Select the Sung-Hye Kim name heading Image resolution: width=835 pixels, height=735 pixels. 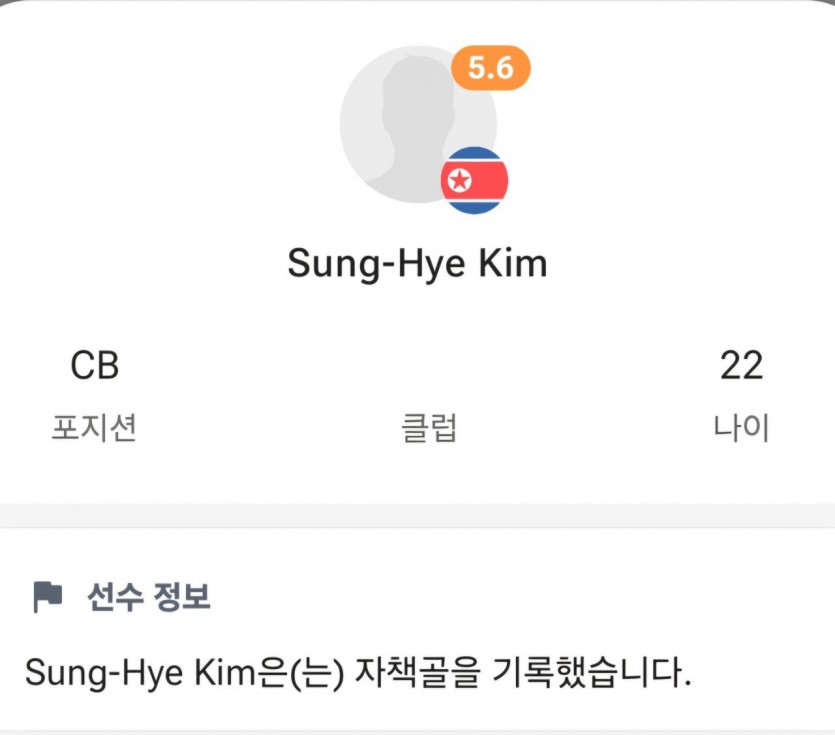click(418, 264)
